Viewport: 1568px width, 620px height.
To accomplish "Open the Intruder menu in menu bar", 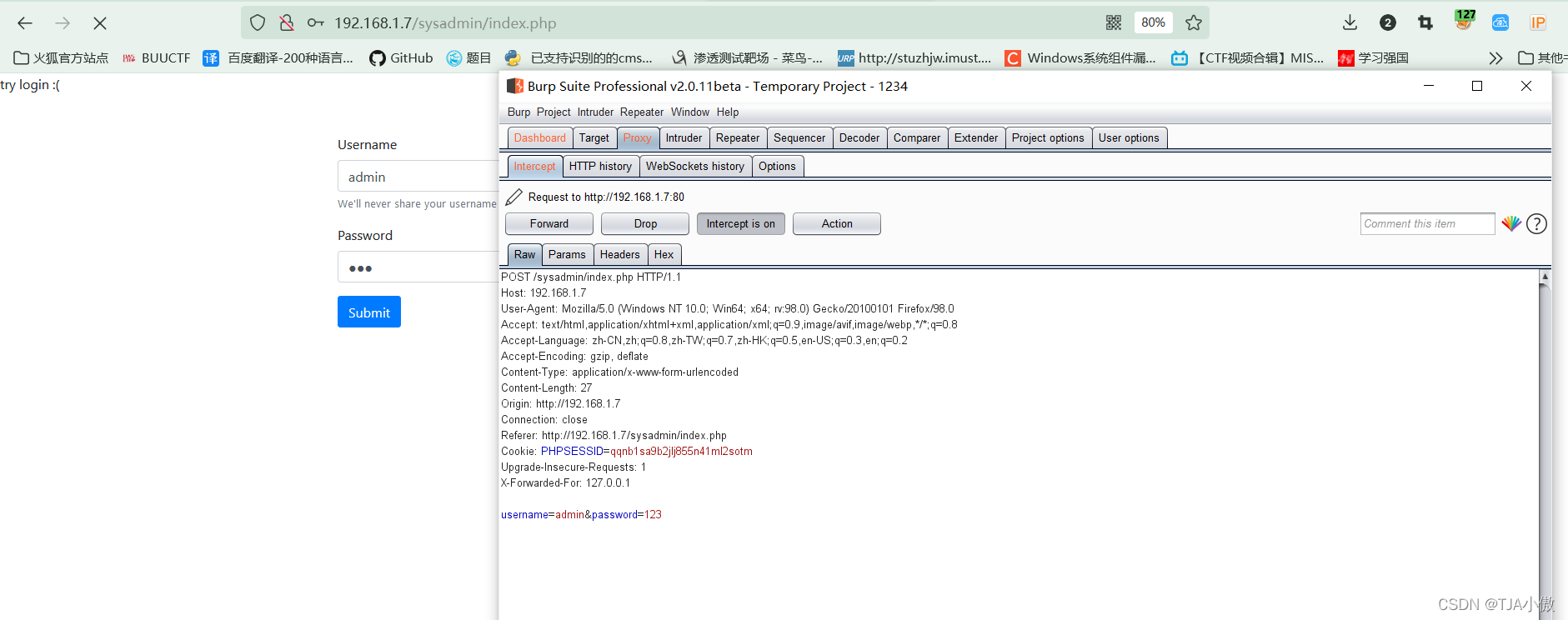I will [x=595, y=112].
